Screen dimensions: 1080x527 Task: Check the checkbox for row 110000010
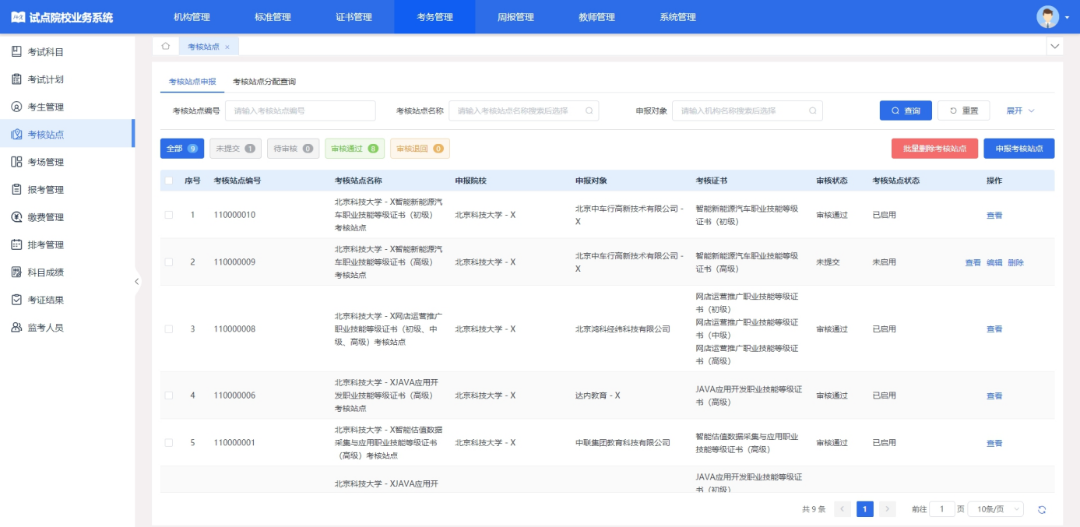pyautogui.click(x=169, y=215)
